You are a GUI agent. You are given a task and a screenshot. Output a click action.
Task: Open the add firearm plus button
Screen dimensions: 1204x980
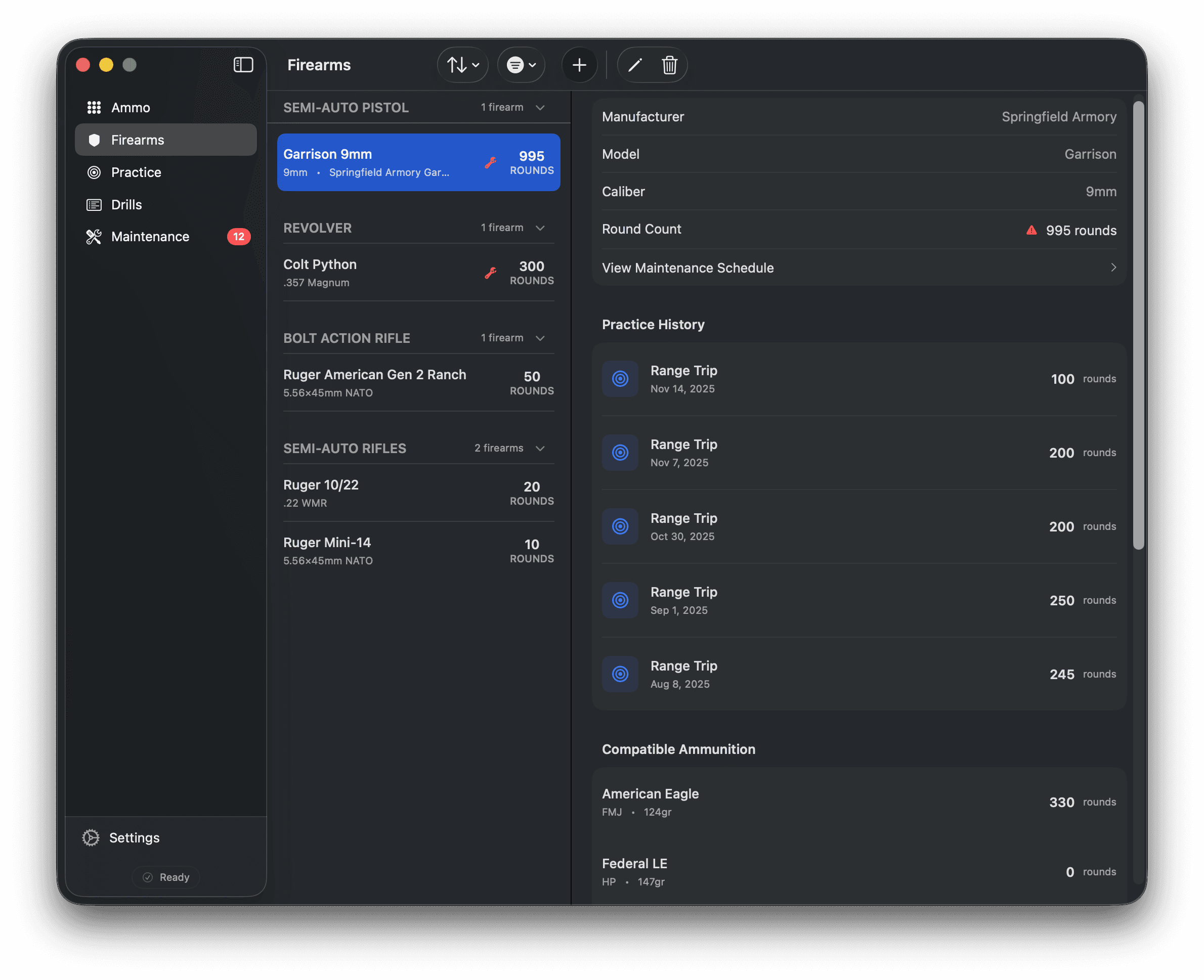click(579, 65)
